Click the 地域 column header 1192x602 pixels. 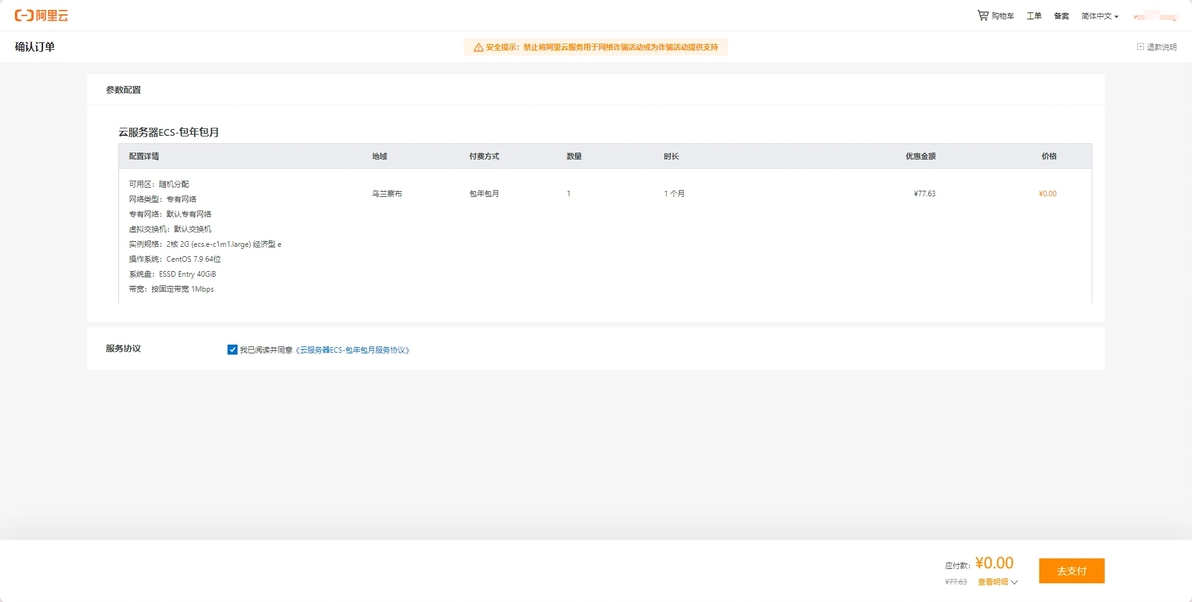click(x=379, y=156)
